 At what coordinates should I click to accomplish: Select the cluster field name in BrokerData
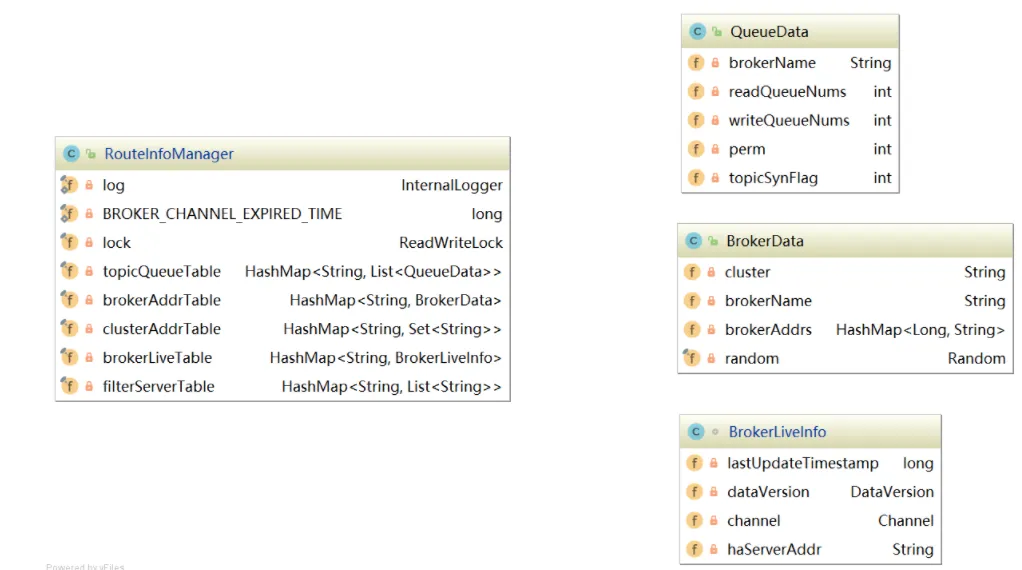pos(748,272)
